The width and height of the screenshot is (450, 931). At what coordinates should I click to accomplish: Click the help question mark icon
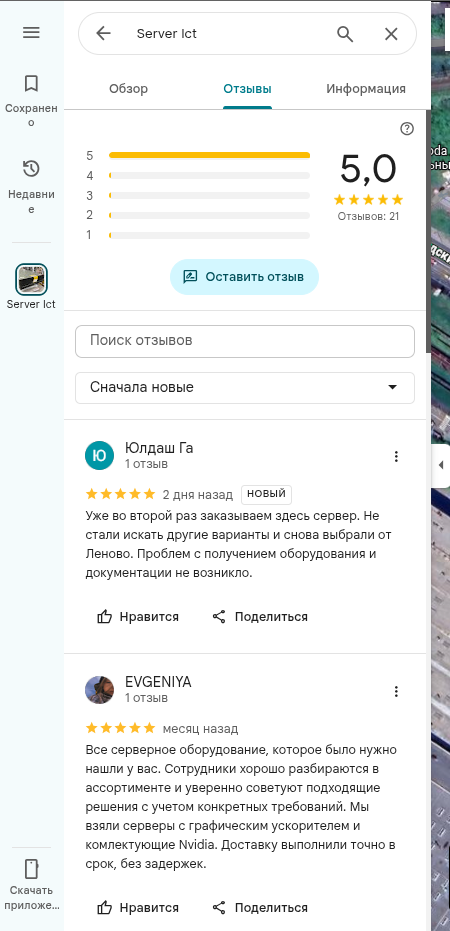tap(407, 129)
